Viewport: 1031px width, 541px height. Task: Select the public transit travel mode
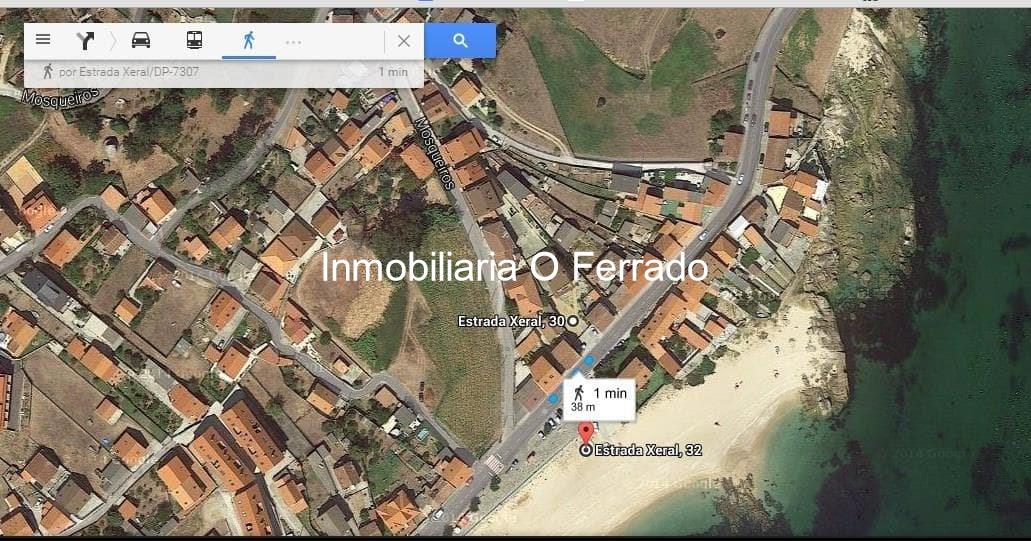[194, 41]
